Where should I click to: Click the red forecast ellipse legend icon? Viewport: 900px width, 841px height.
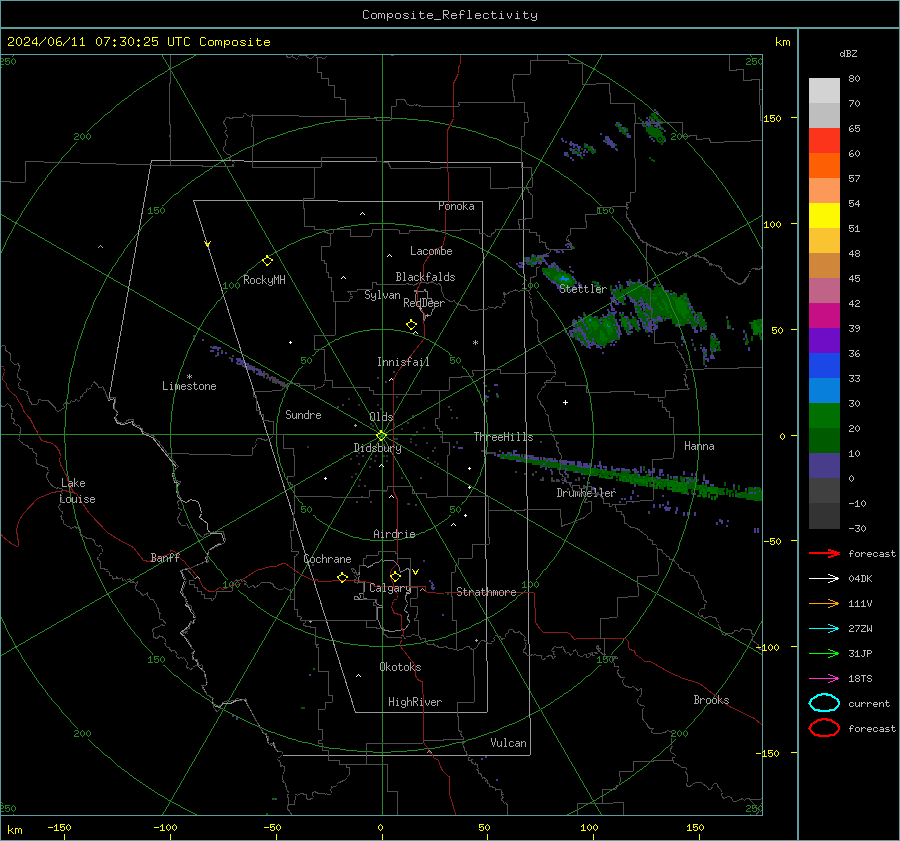[x=824, y=728]
